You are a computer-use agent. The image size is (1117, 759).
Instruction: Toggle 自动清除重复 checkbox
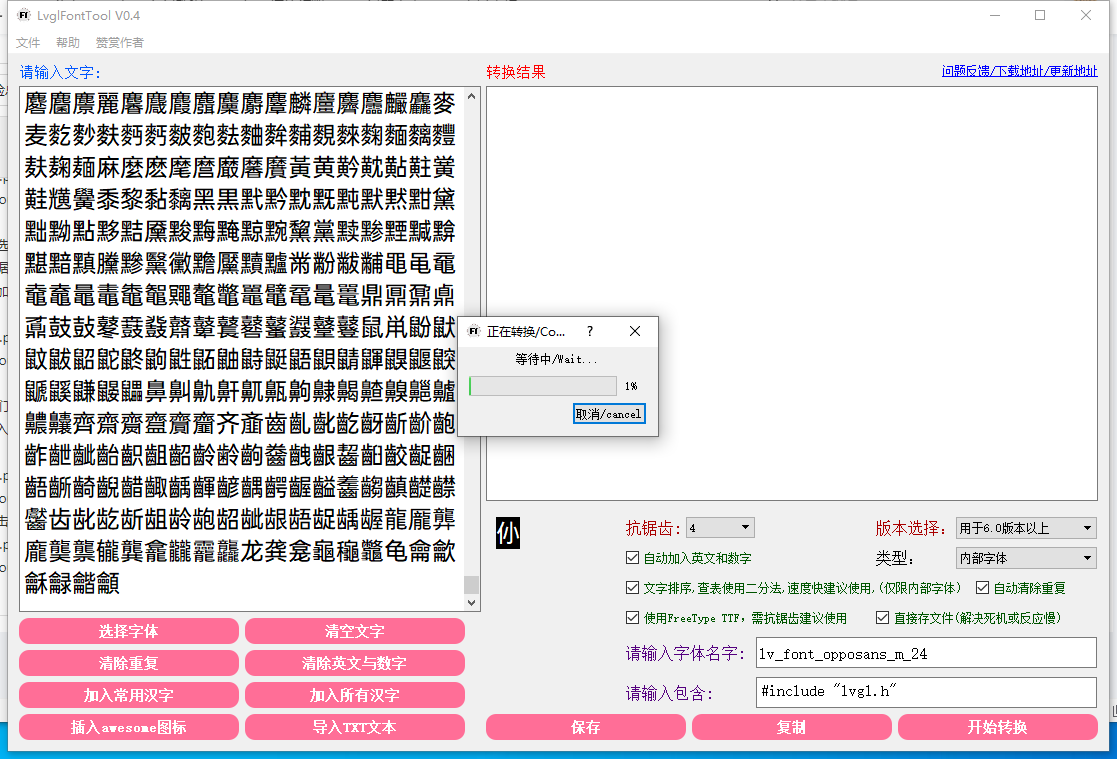[982, 588]
